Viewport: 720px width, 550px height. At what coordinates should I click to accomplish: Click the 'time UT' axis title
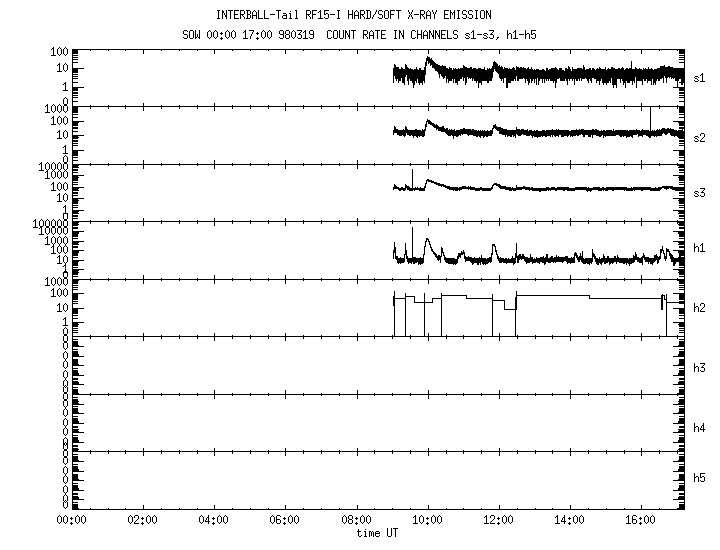[377, 532]
